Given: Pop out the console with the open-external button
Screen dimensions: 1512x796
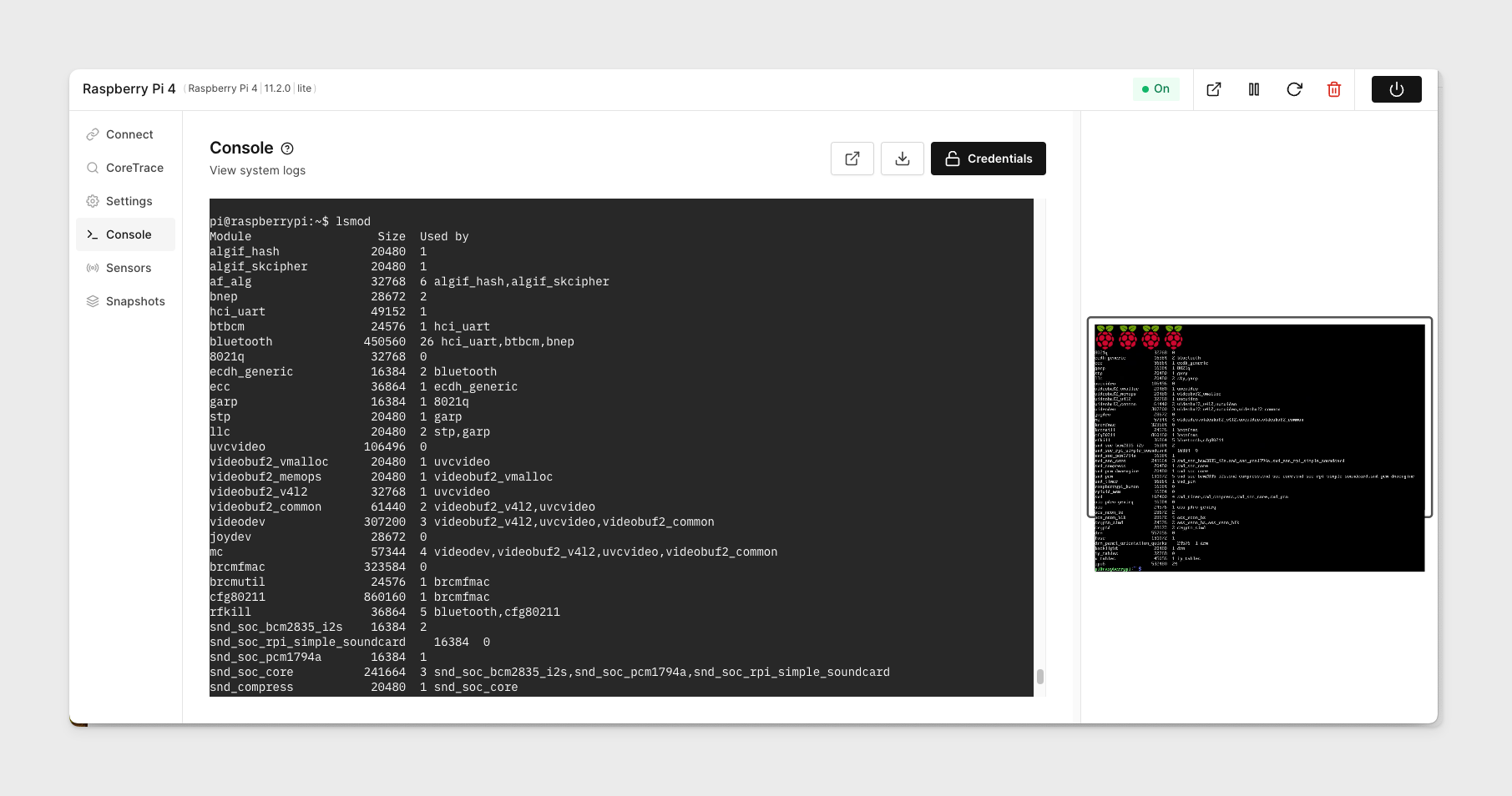Looking at the screenshot, I should coord(852,159).
